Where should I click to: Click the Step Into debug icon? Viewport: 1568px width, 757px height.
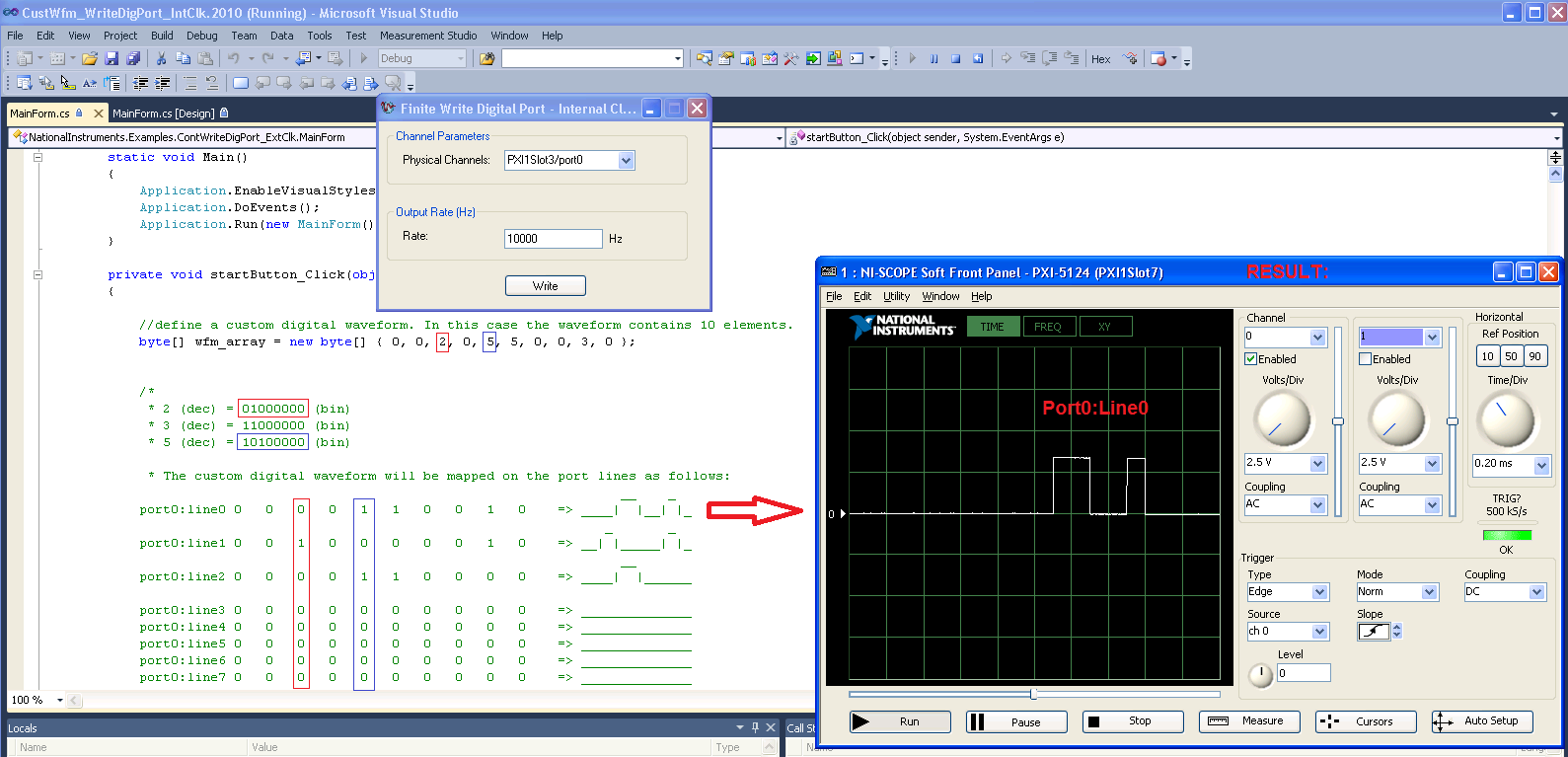pyautogui.click(x=1027, y=58)
